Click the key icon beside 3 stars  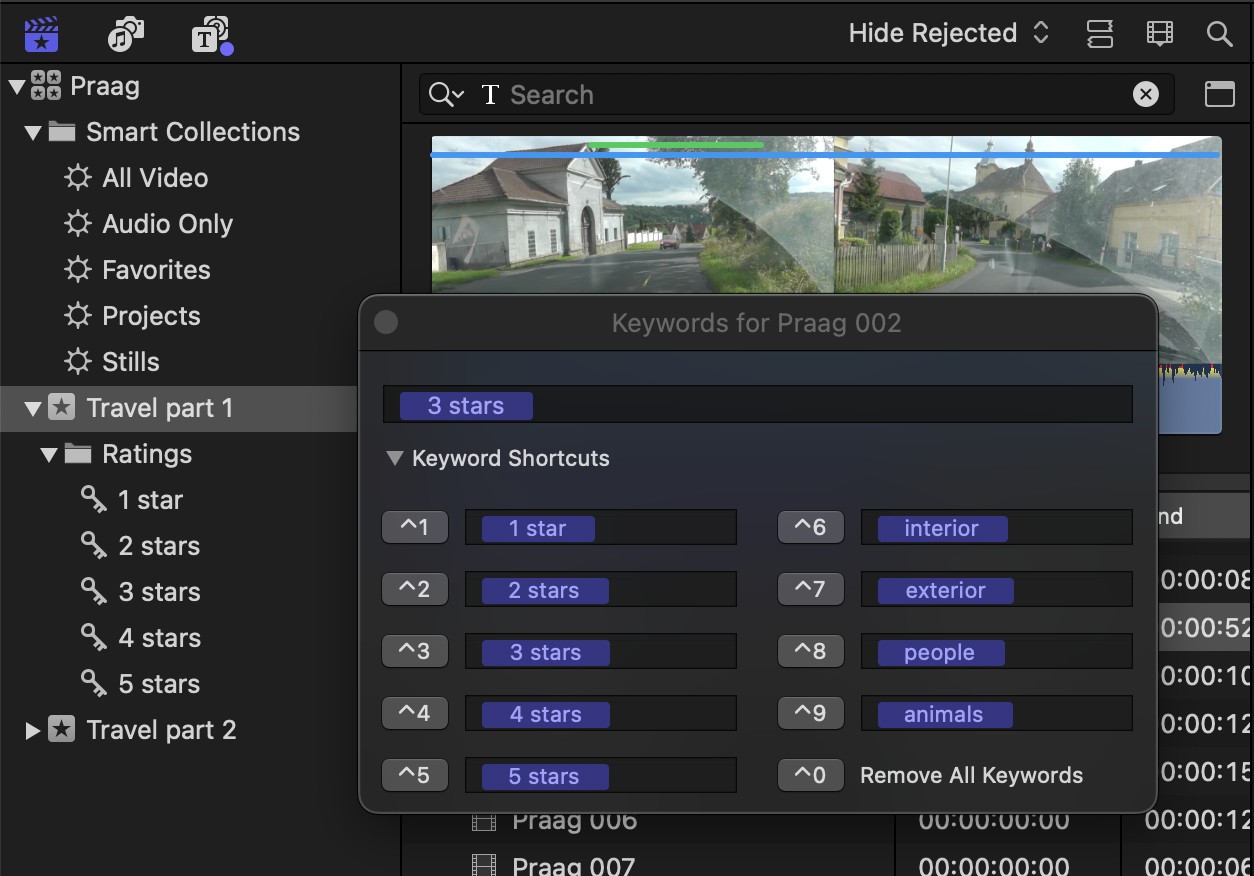(94, 592)
